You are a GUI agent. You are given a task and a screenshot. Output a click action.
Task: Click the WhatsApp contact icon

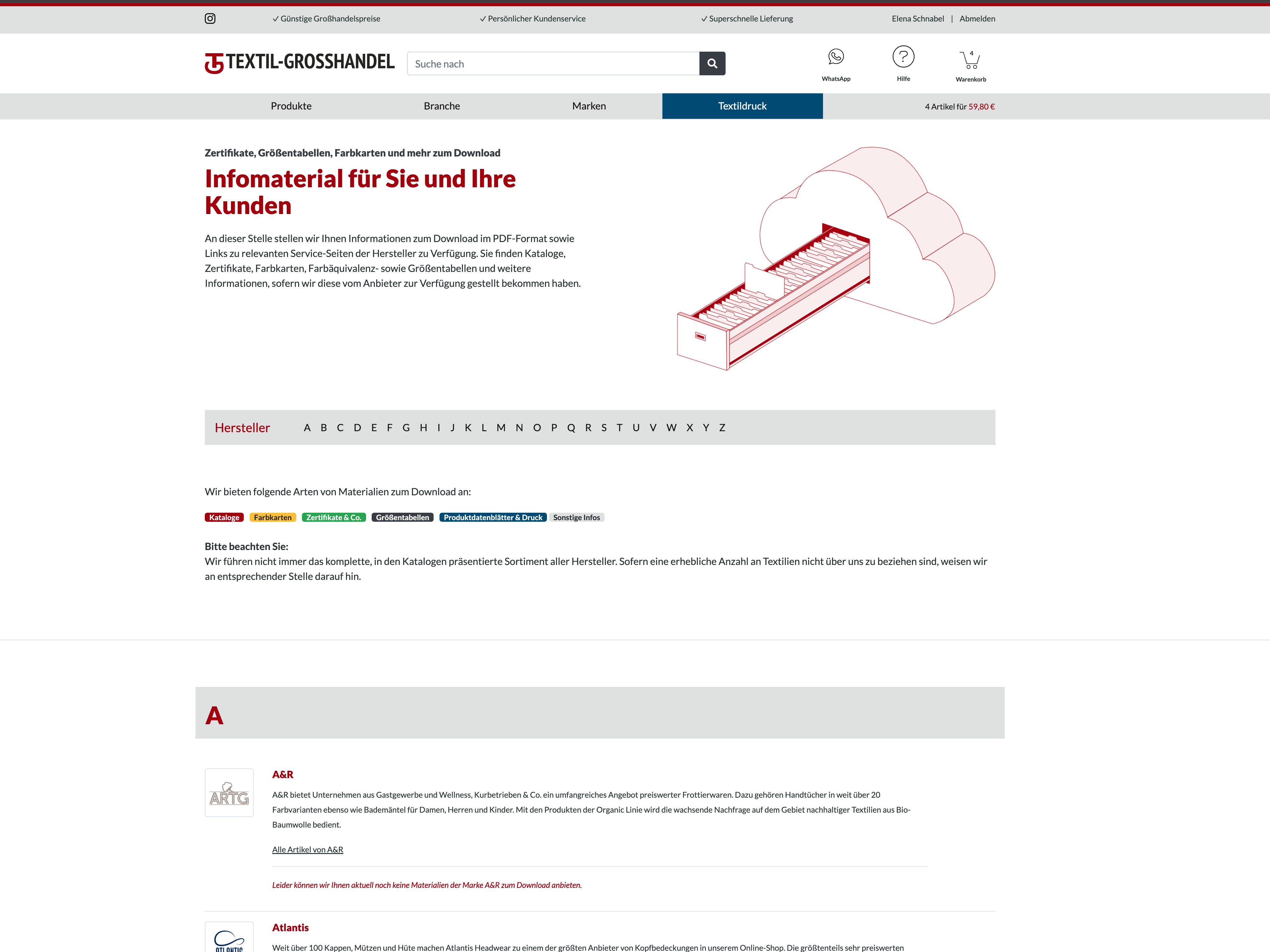tap(836, 57)
